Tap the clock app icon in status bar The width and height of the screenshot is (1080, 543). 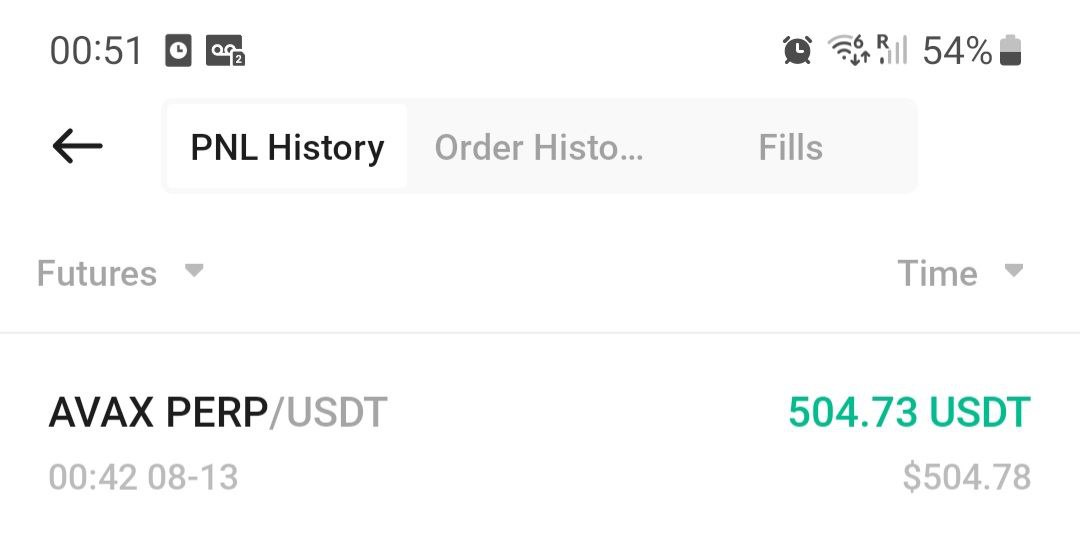tap(178, 51)
